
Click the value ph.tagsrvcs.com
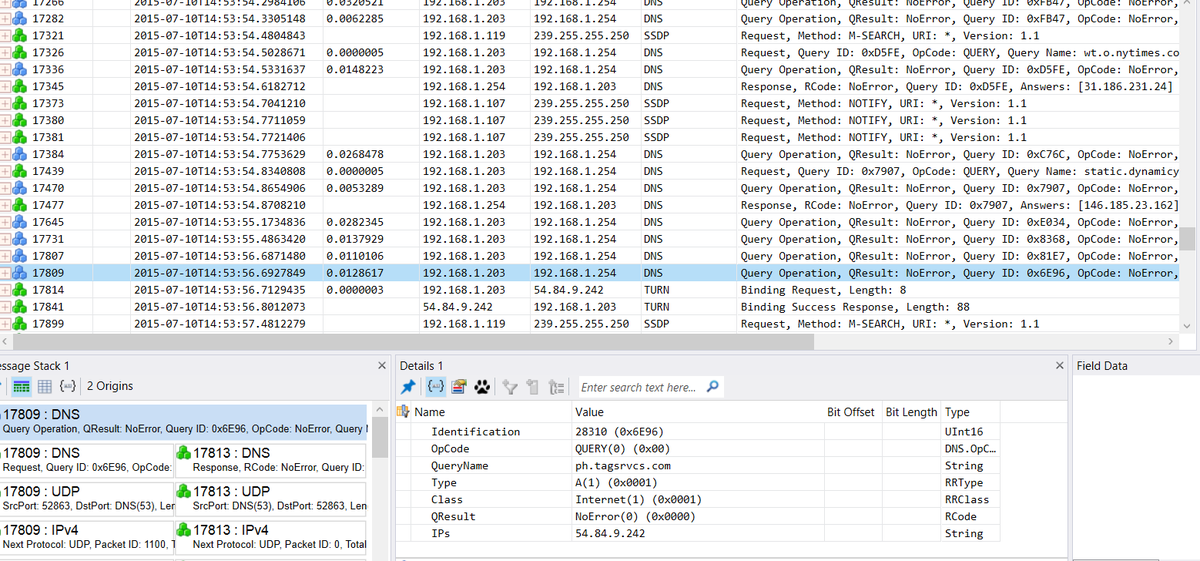[623, 466]
